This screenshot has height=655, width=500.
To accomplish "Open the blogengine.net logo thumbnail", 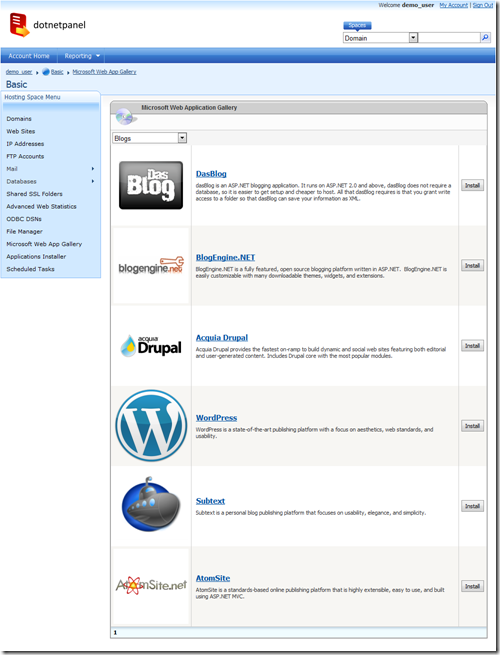I will click(x=151, y=266).
